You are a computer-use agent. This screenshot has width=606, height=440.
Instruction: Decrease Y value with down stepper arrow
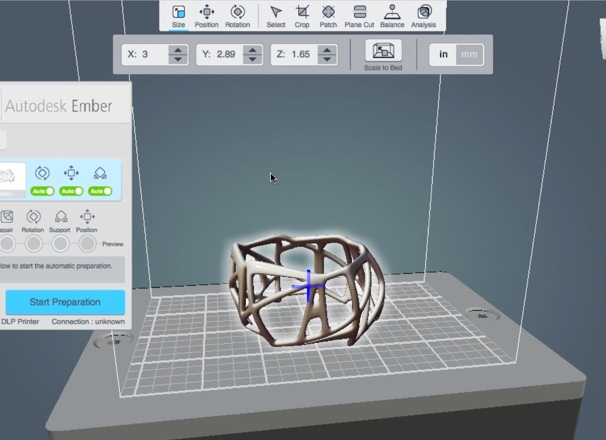tap(253, 59)
